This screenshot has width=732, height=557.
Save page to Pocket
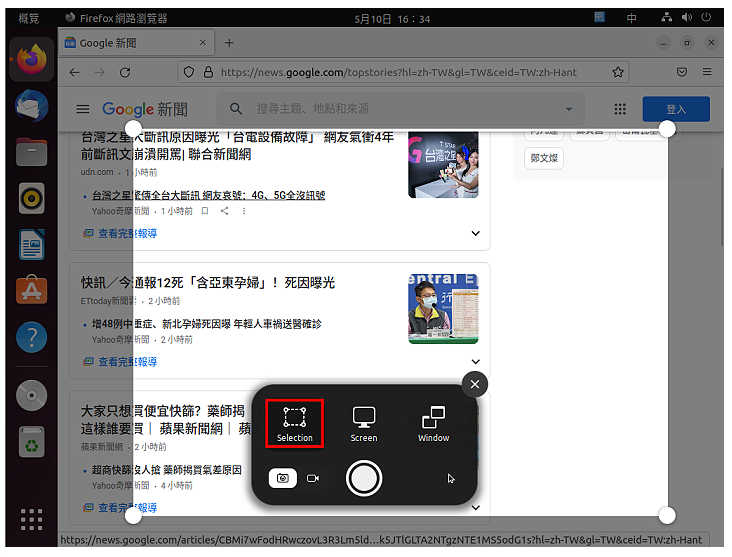tap(682, 72)
